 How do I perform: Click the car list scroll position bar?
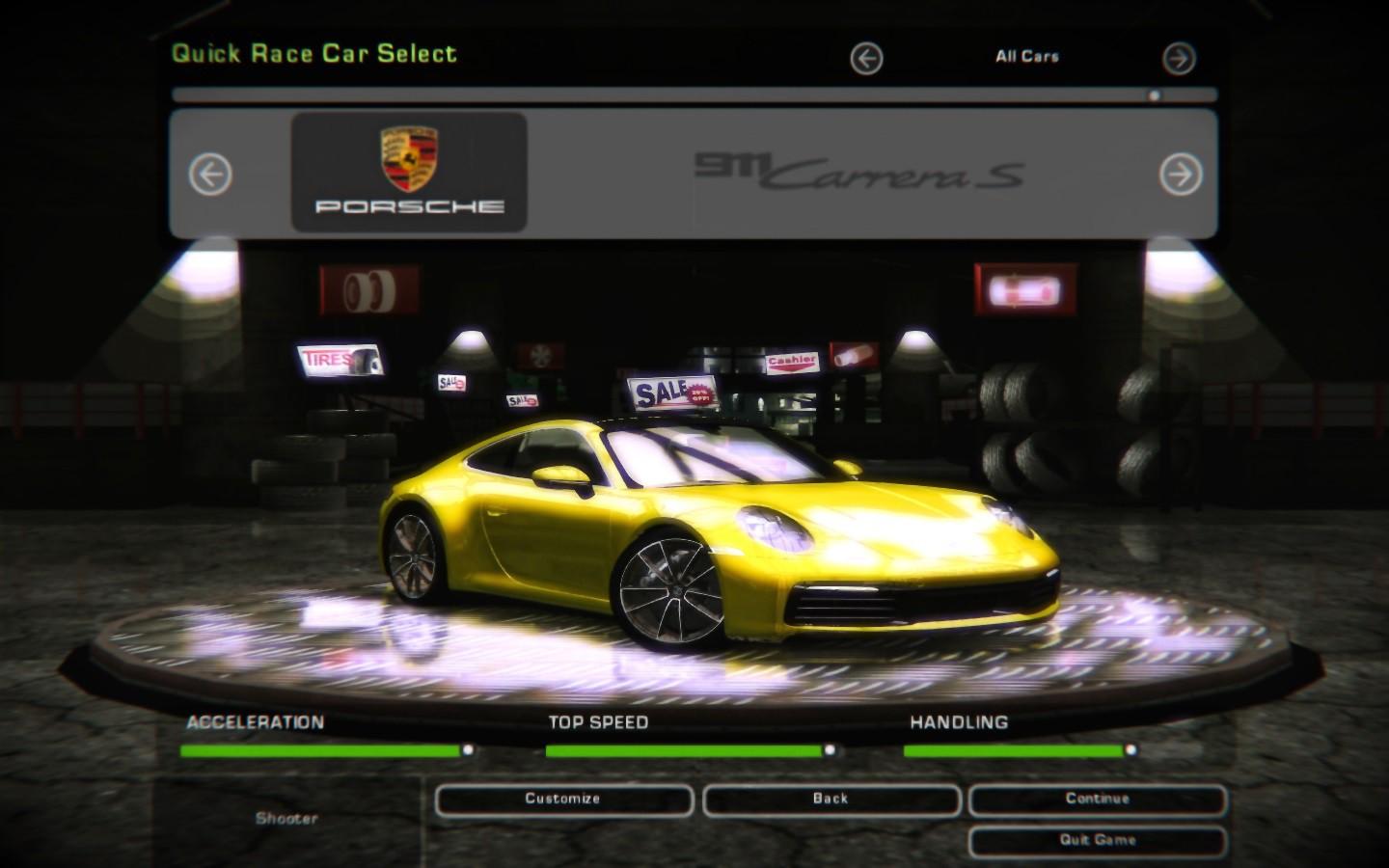pos(694,95)
